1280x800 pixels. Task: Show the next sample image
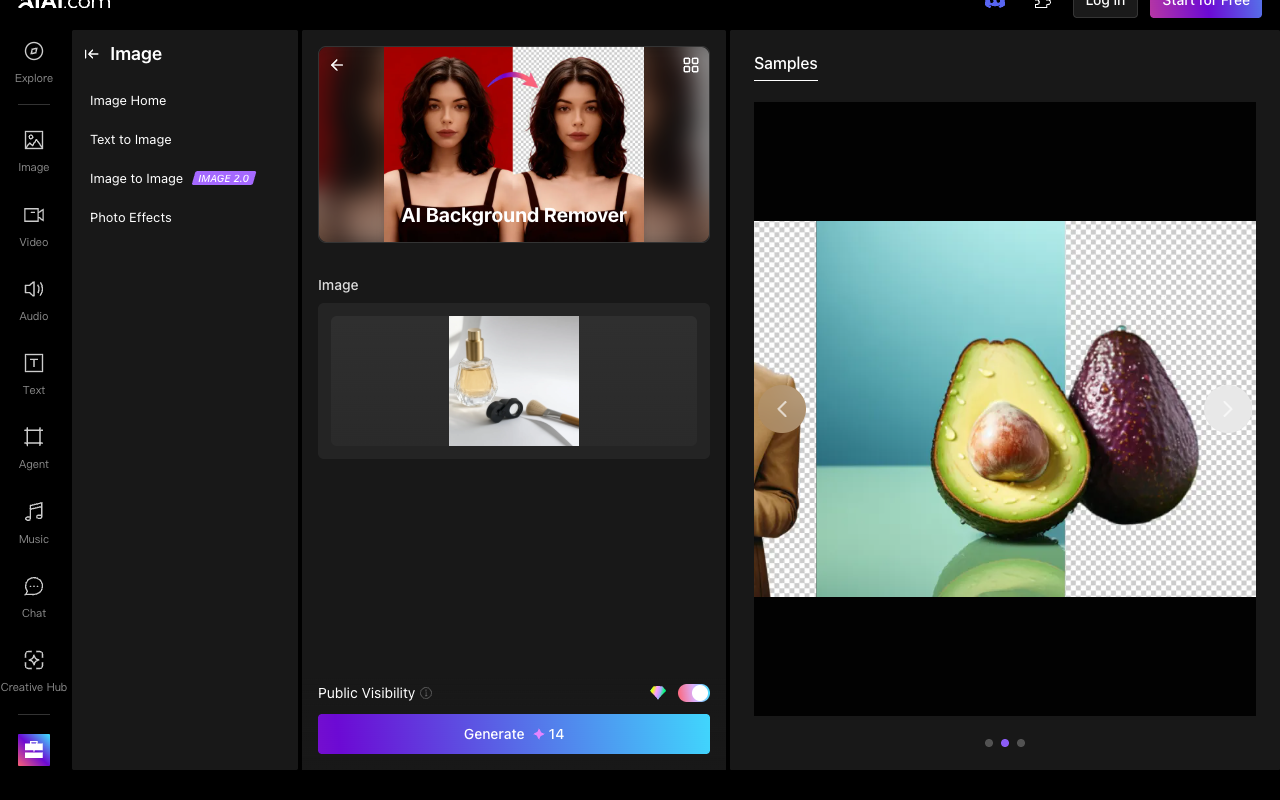1228,409
